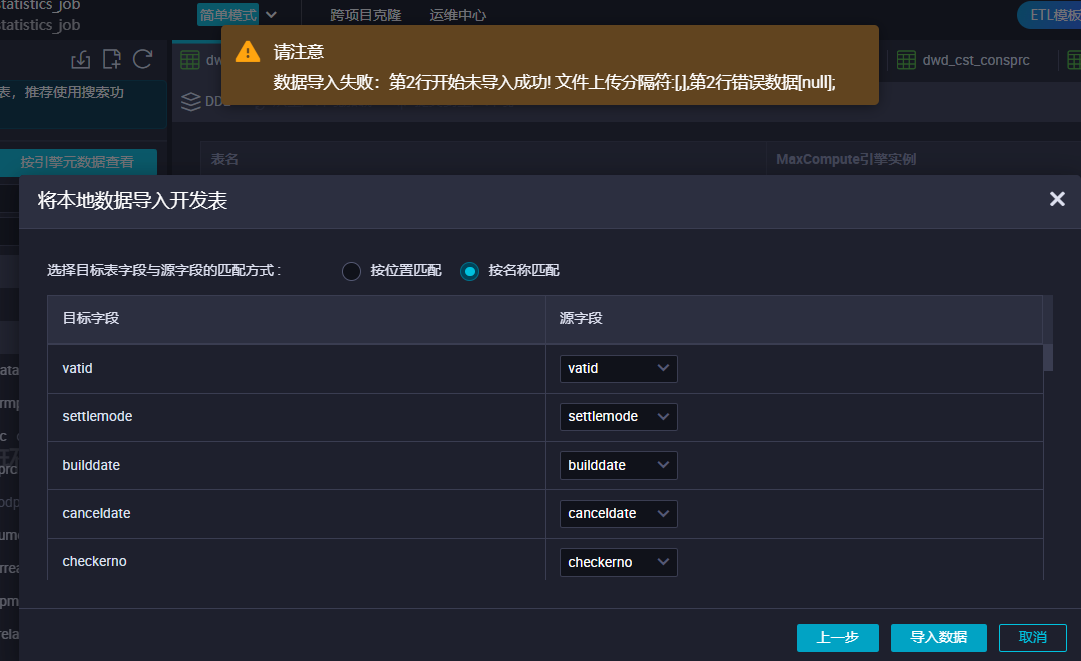Screen dimensions: 1081x661
Task: Click the checkerno target field cell
Action: click(x=296, y=560)
